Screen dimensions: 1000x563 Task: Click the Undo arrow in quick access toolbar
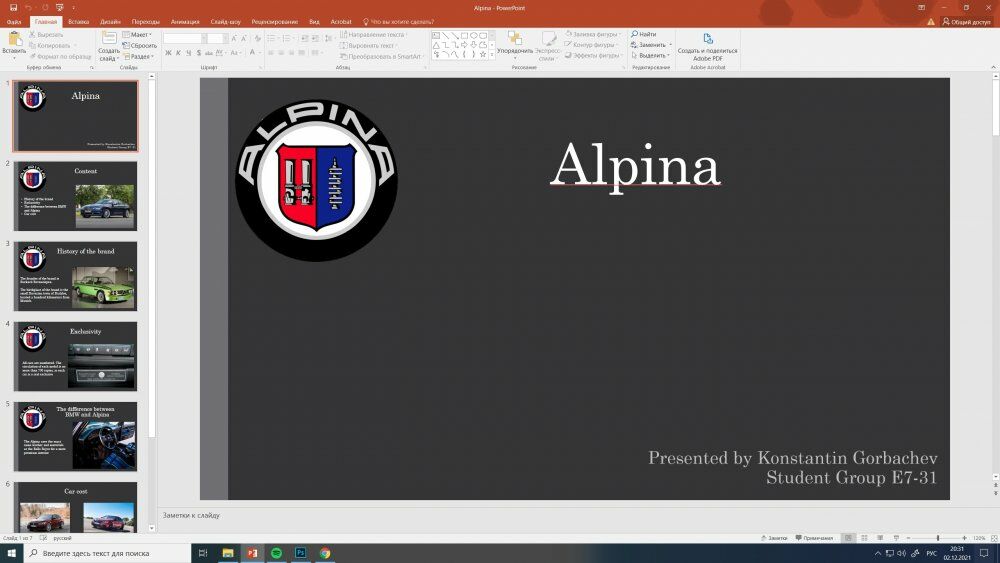click(x=29, y=8)
